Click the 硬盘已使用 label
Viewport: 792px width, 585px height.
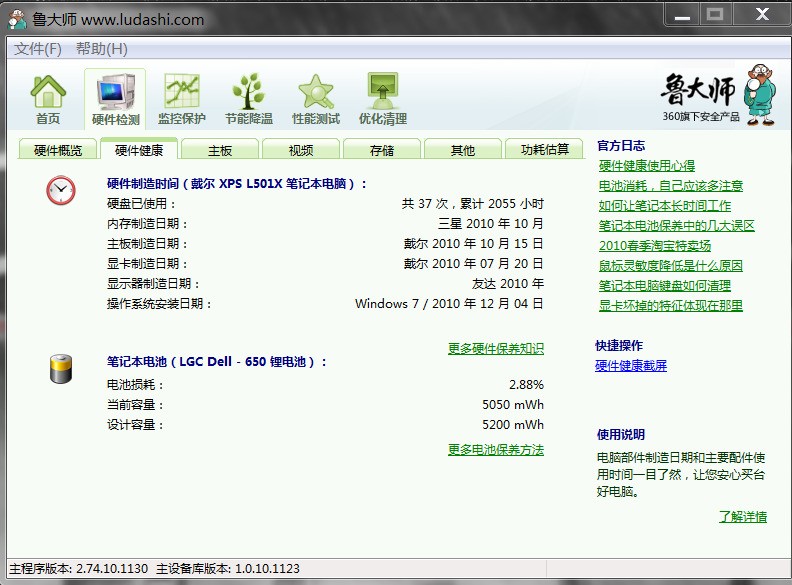point(141,204)
